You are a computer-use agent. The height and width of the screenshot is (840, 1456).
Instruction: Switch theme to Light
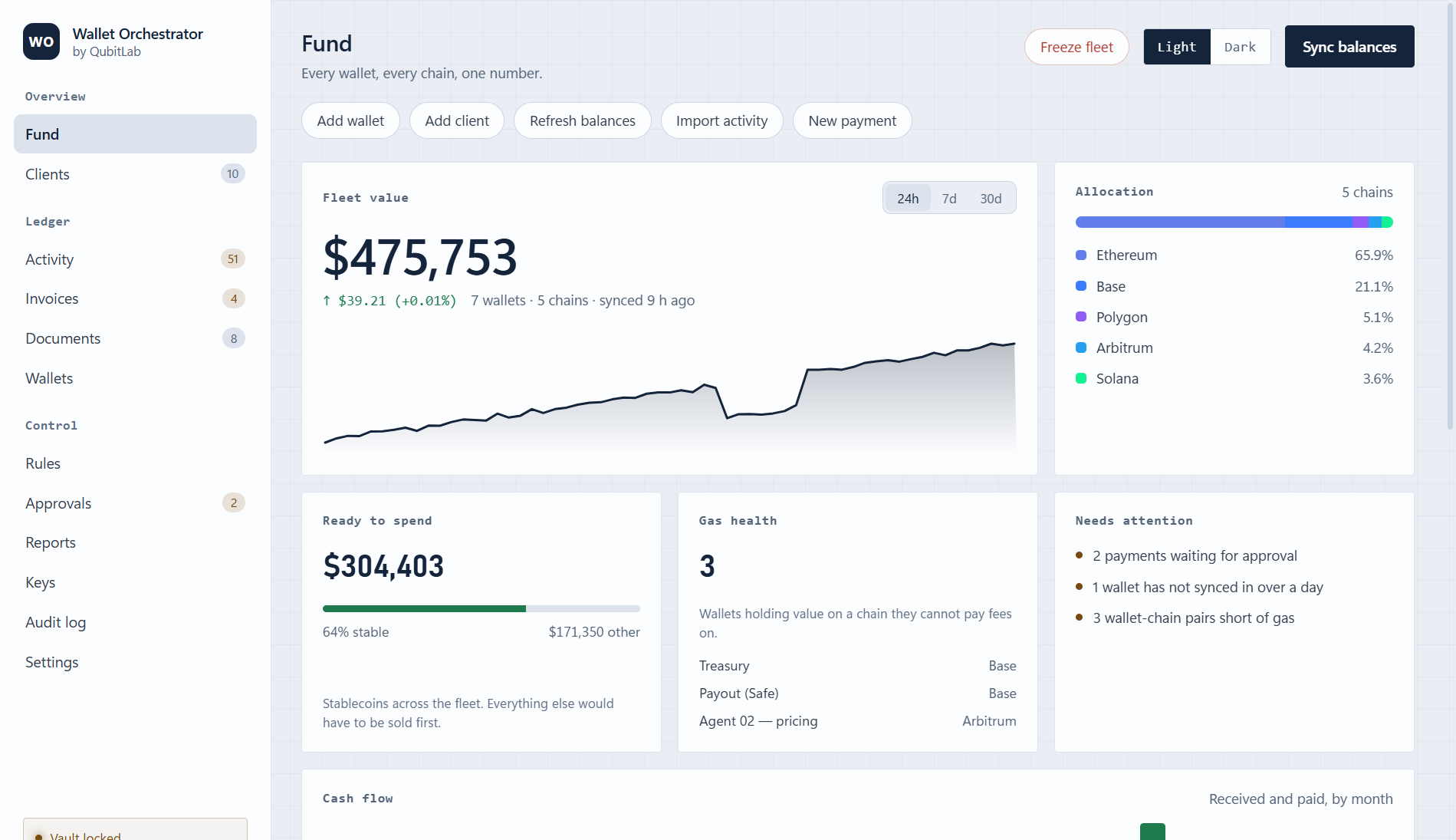click(1177, 47)
